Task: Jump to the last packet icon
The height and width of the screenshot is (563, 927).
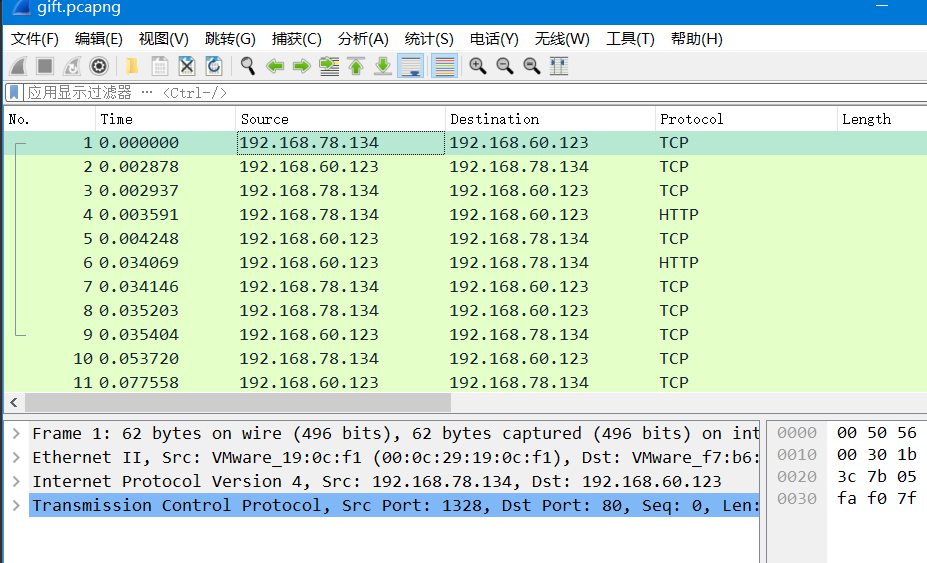Action: click(383, 66)
